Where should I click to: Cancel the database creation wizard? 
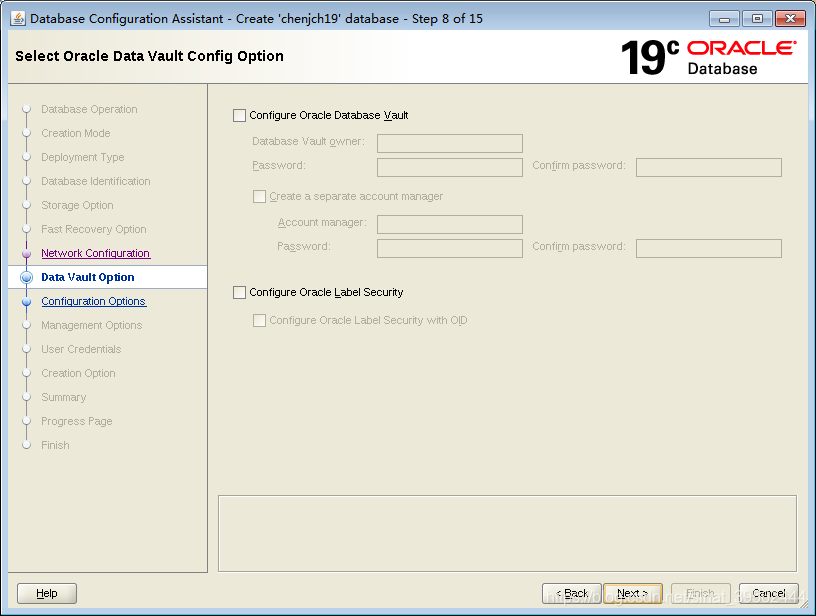pos(769,593)
